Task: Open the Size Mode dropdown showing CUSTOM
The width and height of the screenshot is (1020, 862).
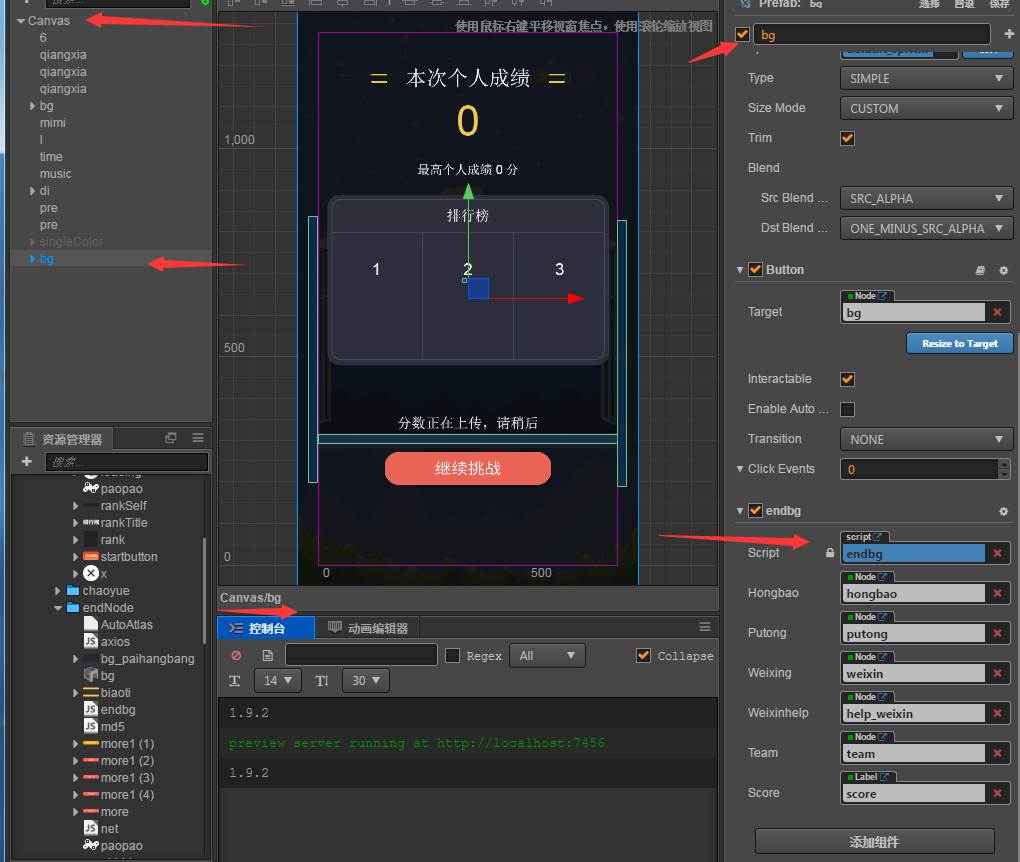Action: (926, 109)
